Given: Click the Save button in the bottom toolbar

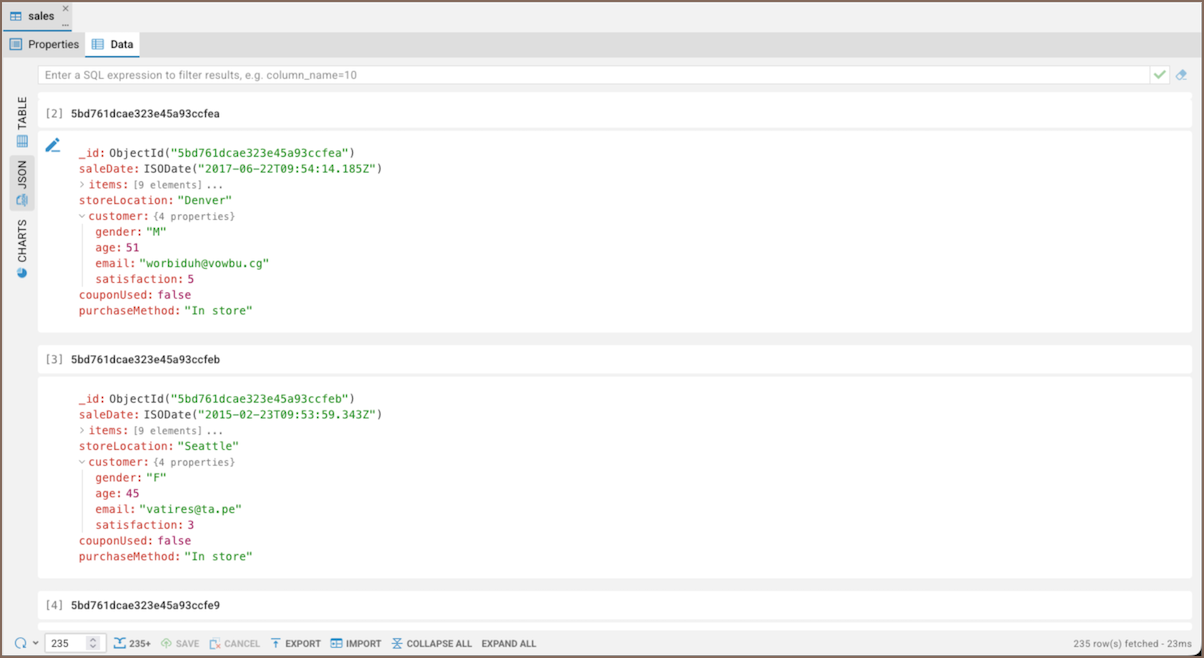Looking at the screenshot, I should 180,643.
